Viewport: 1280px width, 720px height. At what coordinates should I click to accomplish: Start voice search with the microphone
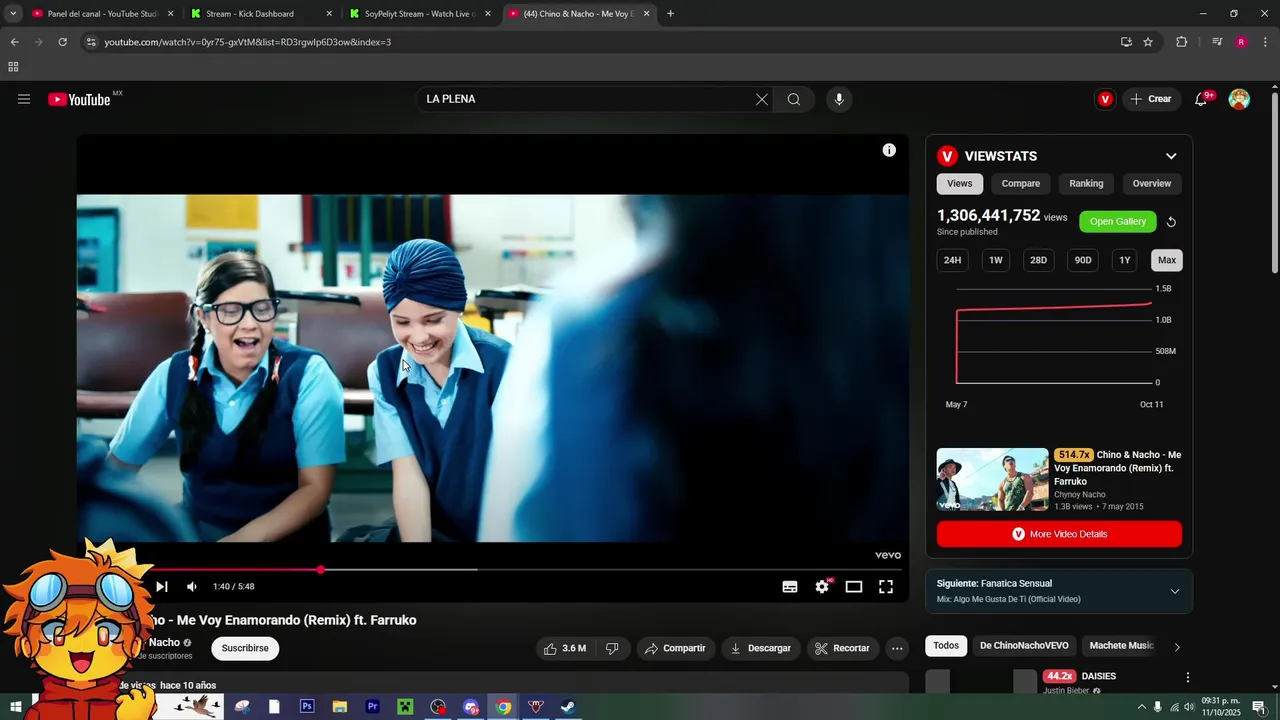click(x=839, y=99)
